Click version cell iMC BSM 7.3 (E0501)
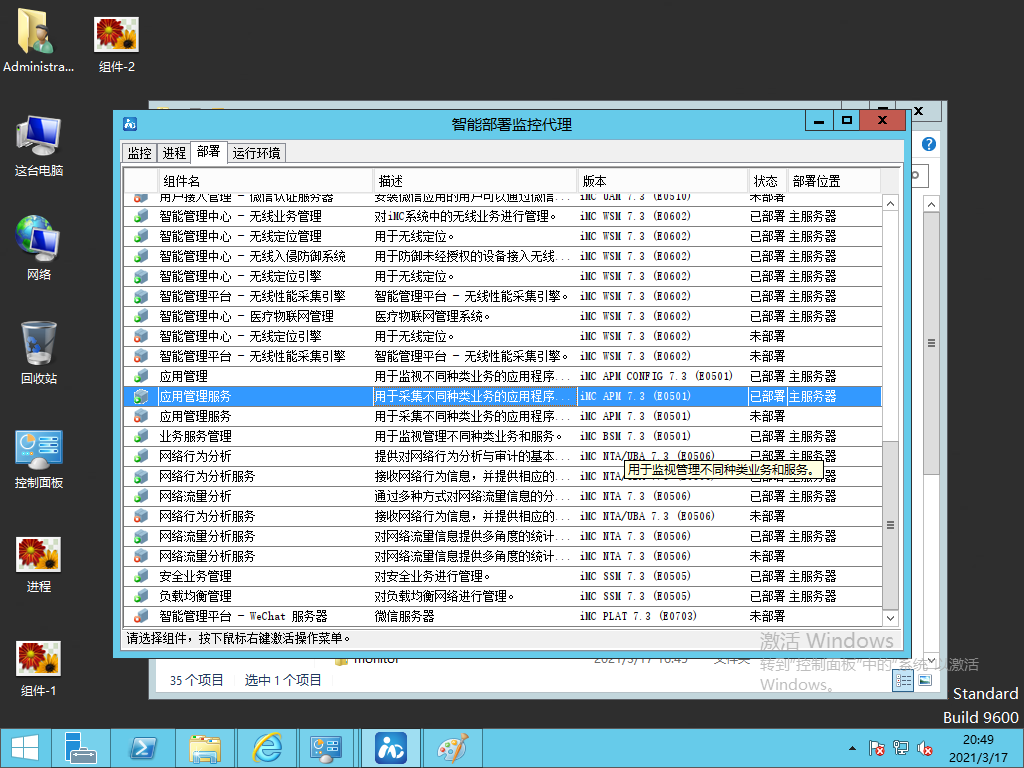The width and height of the screenshot is (1024, 768). click(635, 436)
